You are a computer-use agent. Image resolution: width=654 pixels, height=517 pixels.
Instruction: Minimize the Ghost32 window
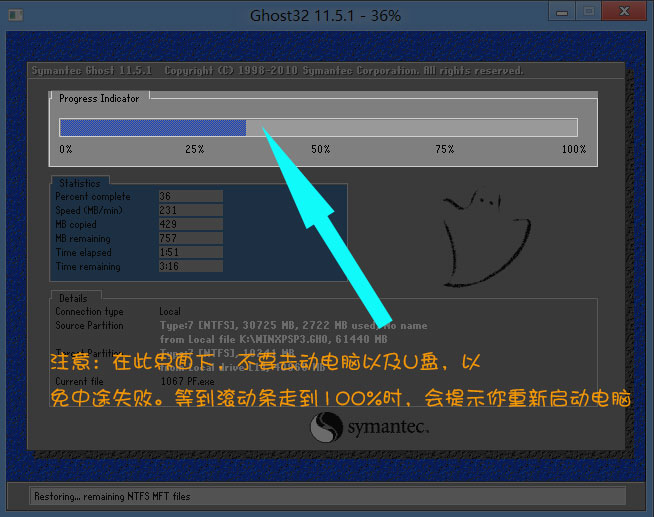point(562,11)
